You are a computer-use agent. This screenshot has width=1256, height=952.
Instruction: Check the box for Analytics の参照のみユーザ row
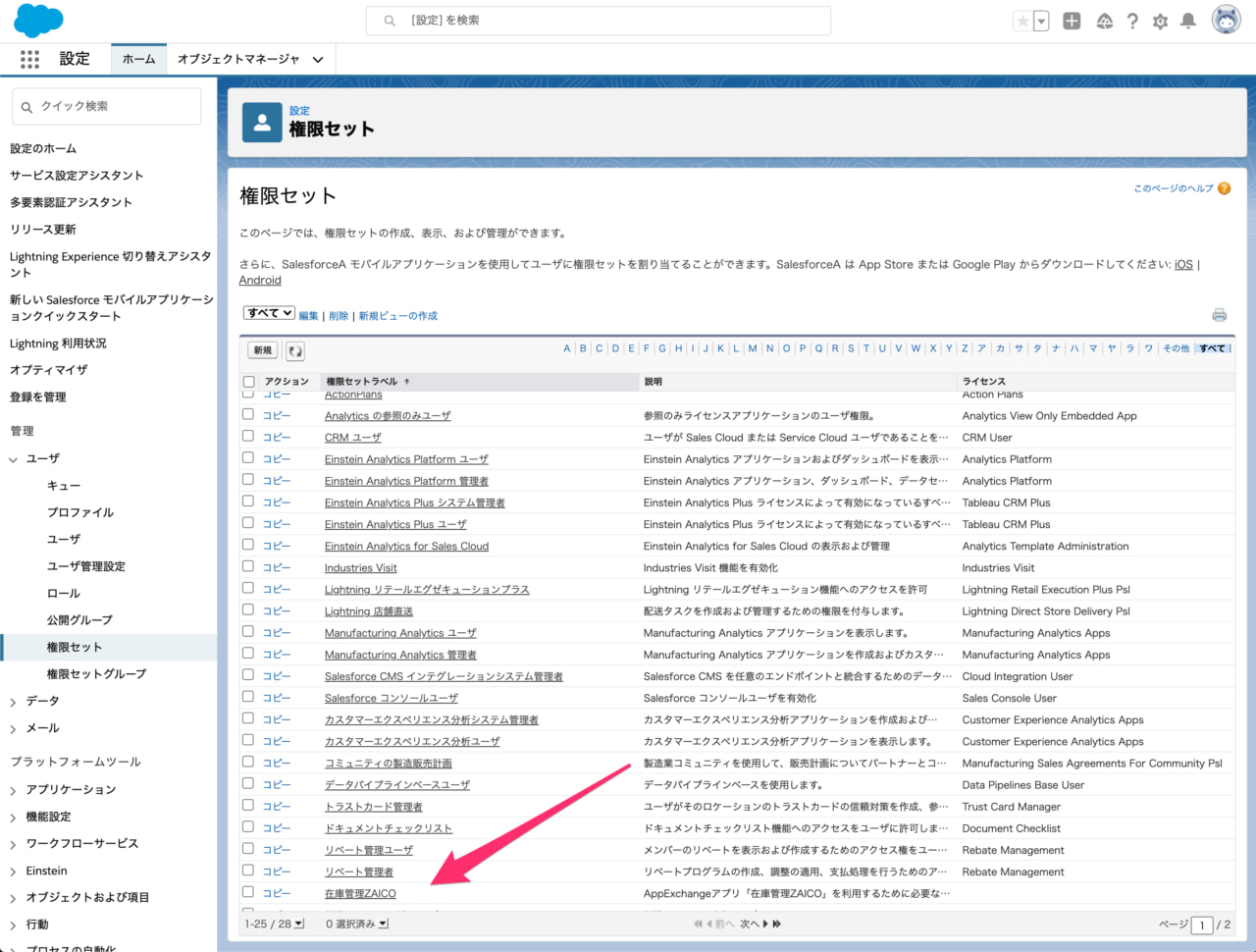click(x=248, y=414)
